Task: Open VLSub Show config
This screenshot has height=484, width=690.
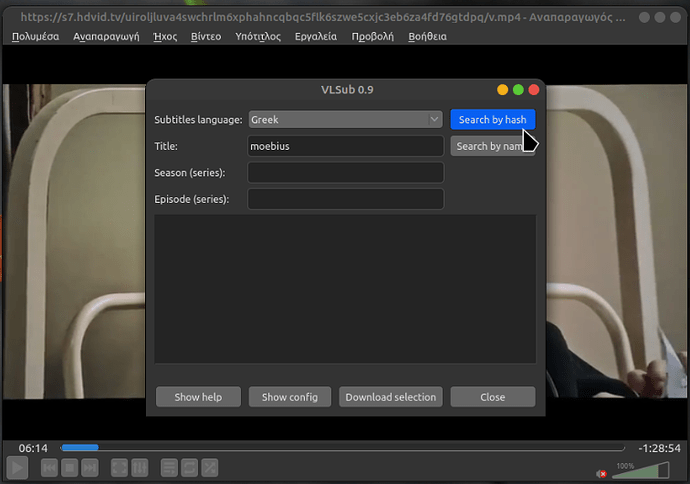Action: pos(289,397)
